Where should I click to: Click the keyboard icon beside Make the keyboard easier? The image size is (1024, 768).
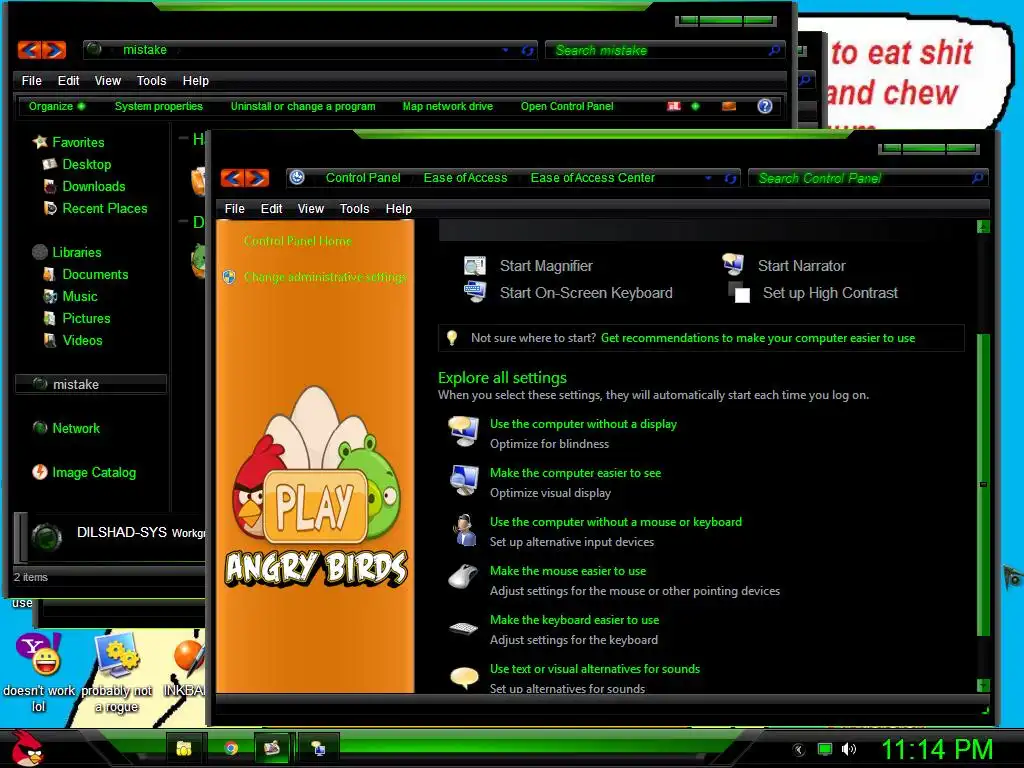click(x=464, y=628)
